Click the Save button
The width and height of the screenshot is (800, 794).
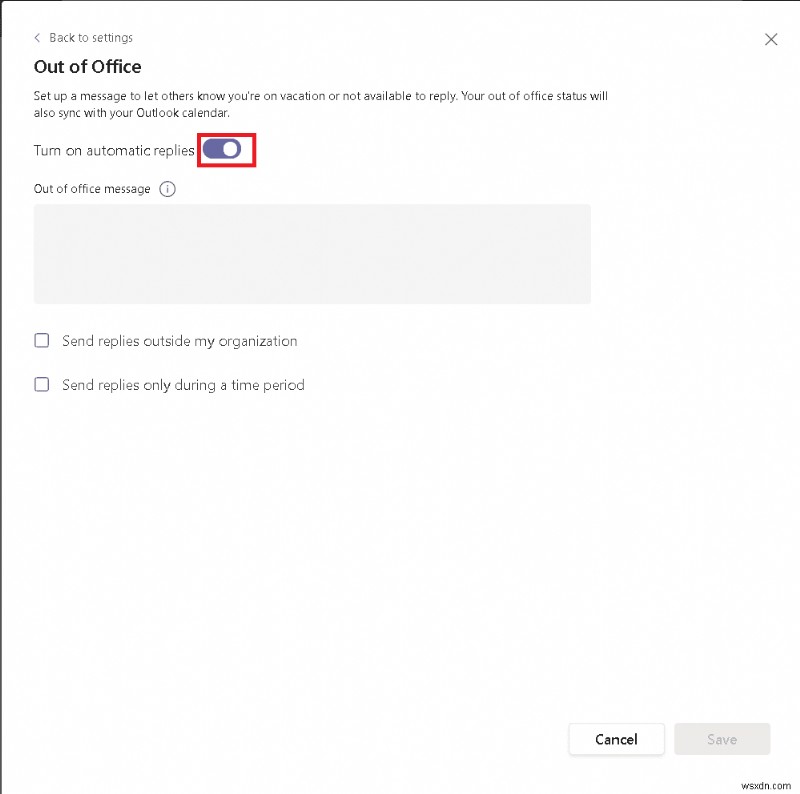point(721,739)
